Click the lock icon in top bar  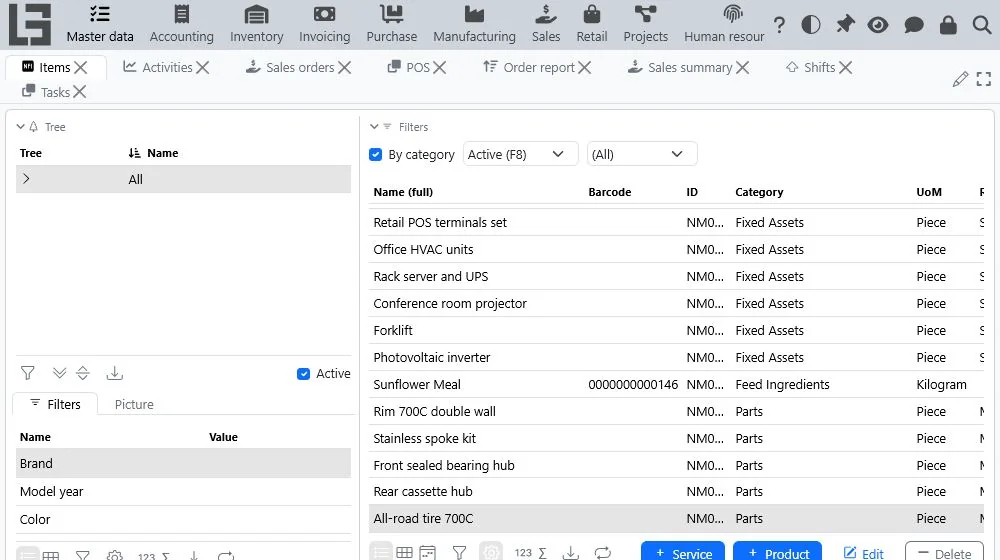click(x=948, y=25)
